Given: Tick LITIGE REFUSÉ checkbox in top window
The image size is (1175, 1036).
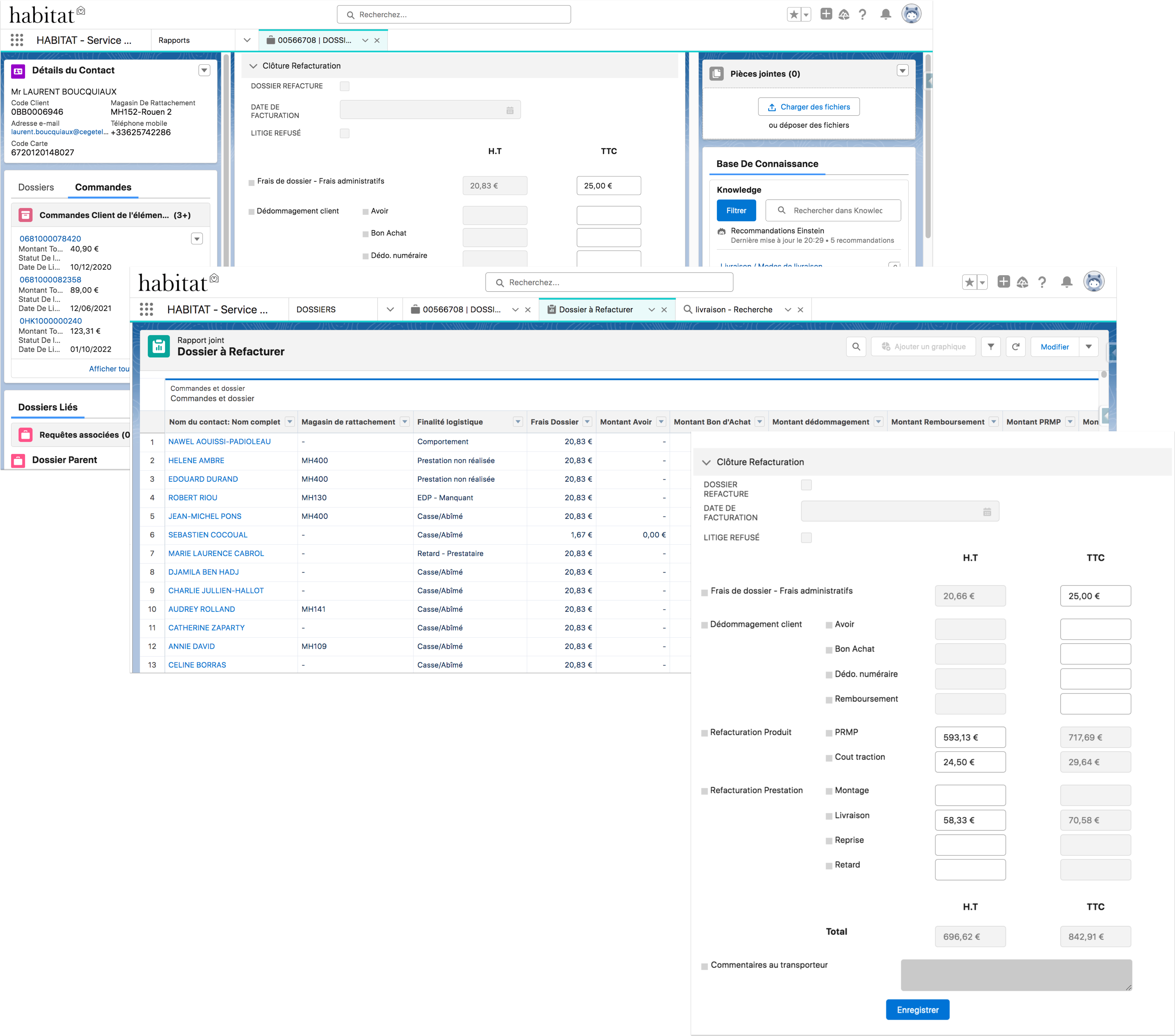Looking at the screenshot, I should 344,133.
